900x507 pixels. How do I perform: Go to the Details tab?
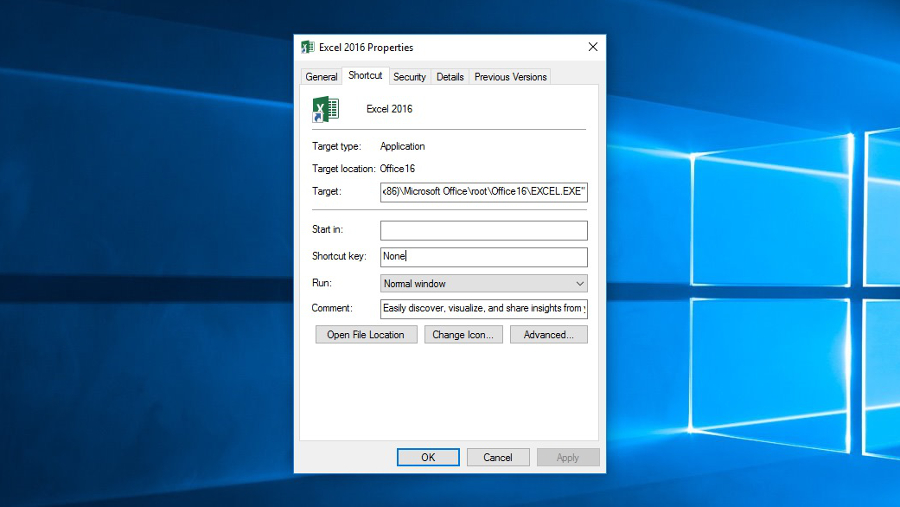point(450,76)
